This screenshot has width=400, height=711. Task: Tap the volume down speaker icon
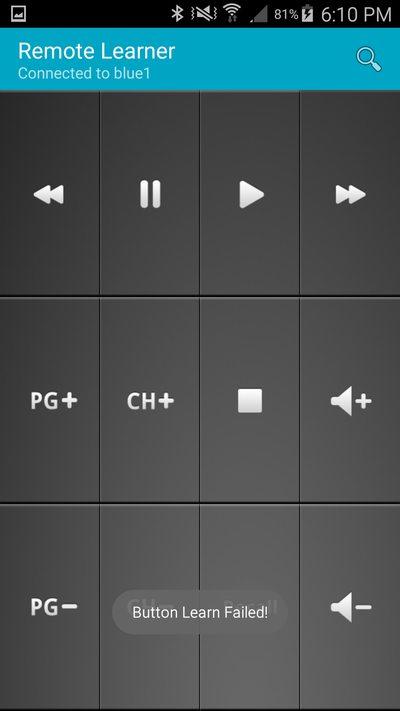350,607
